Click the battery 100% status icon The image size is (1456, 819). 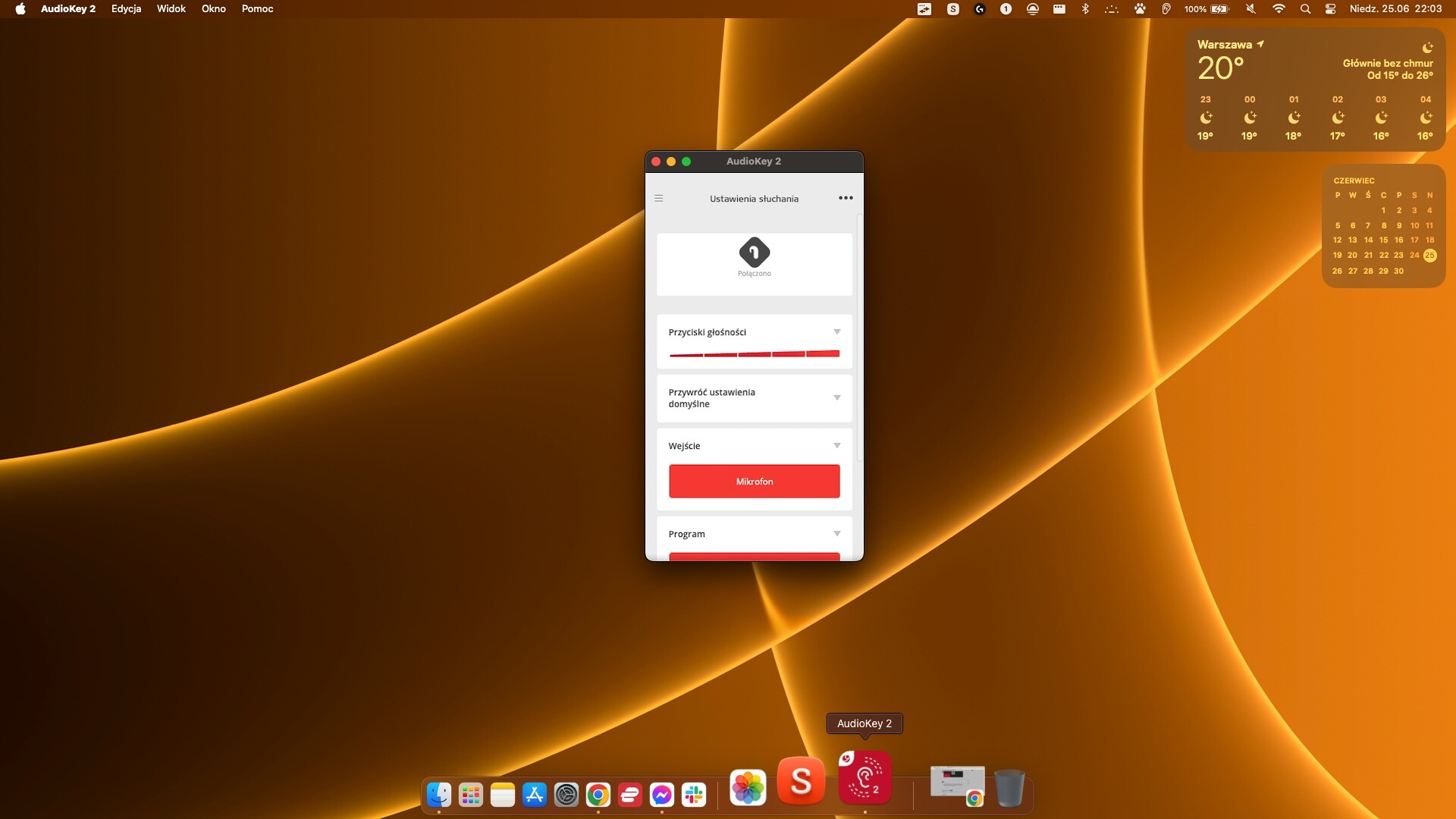1207,9
